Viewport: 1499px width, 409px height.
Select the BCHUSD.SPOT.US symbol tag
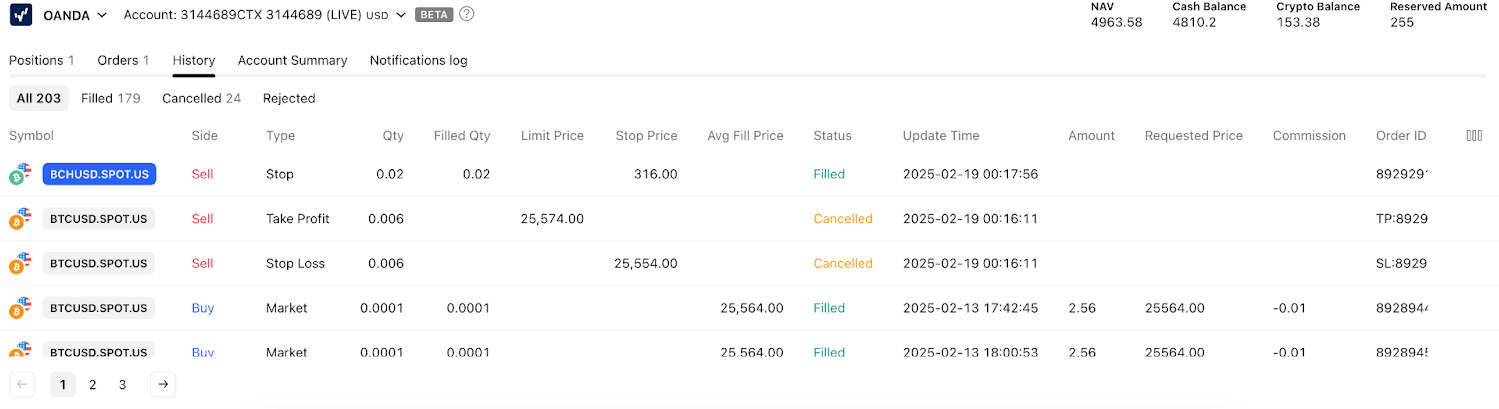pyautogui.click(x=99, y=174)
